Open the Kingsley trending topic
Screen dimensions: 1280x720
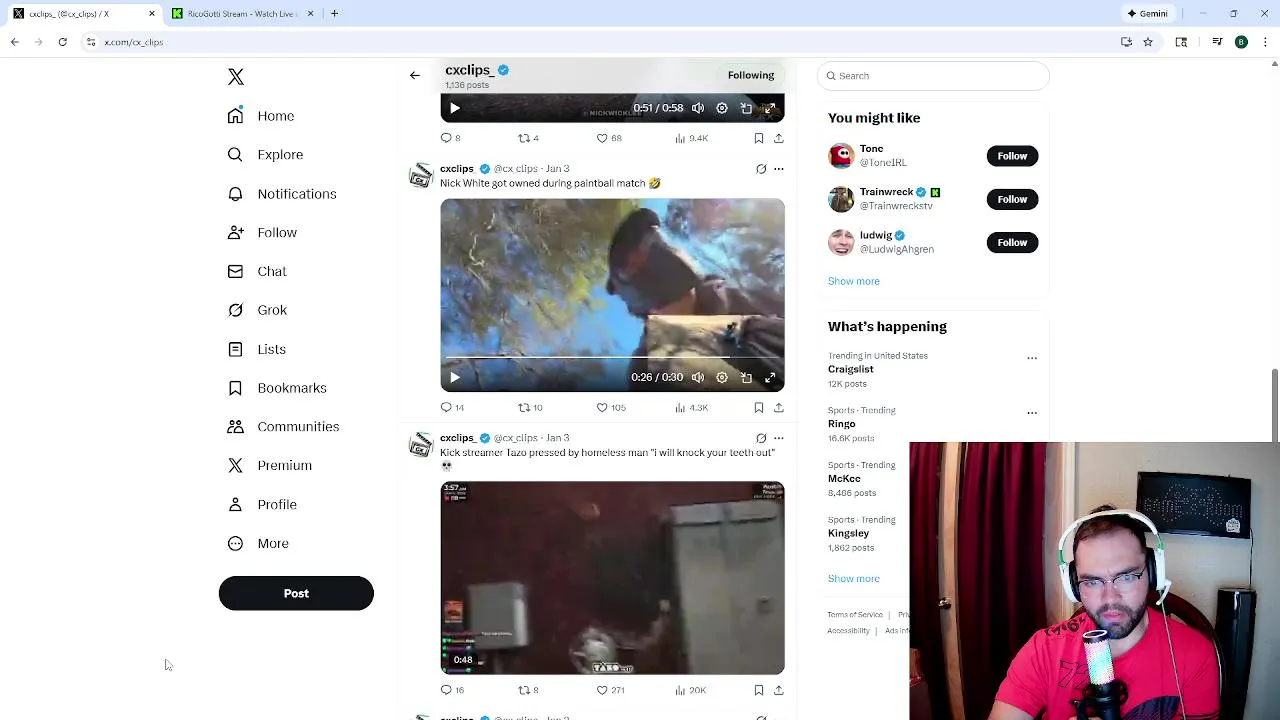849,534
